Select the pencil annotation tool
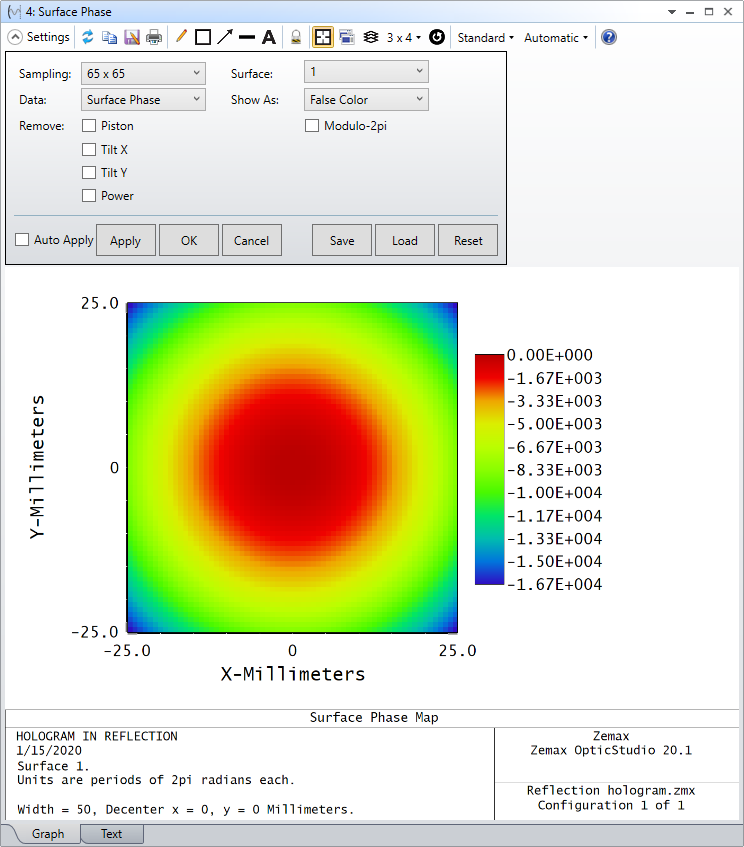 181,37
